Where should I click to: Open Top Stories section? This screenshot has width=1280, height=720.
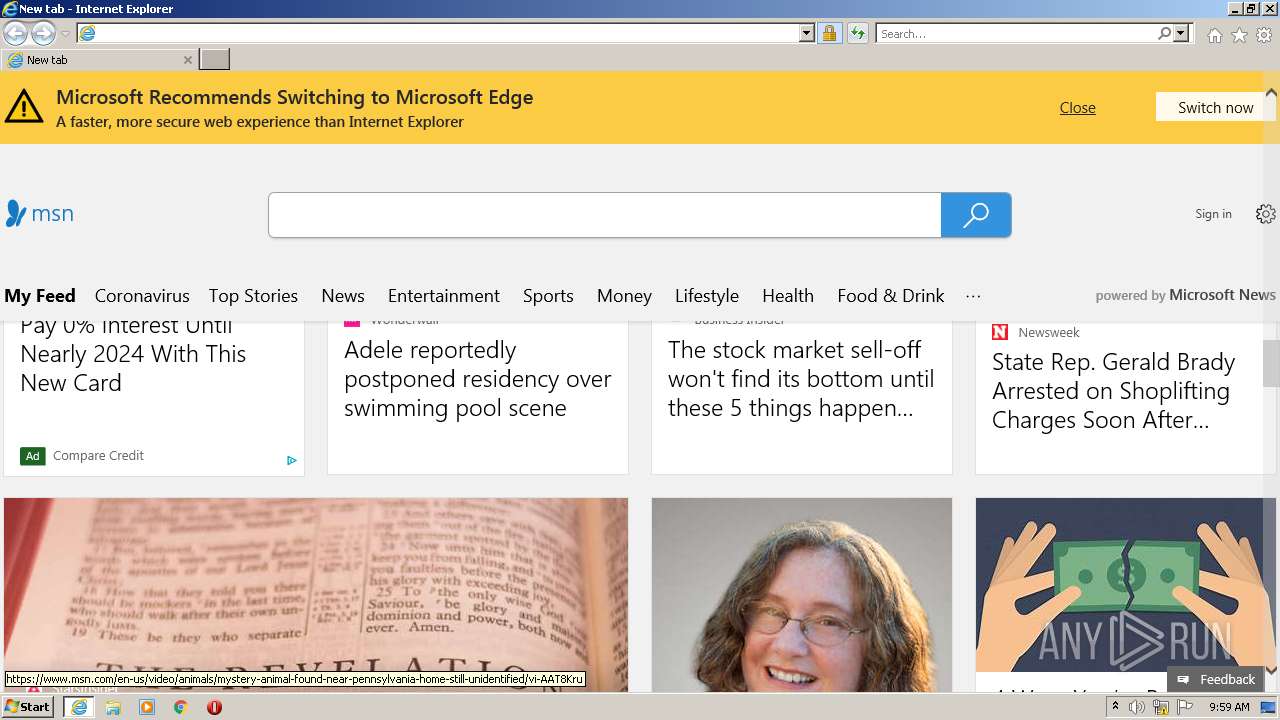coord(253,296)
